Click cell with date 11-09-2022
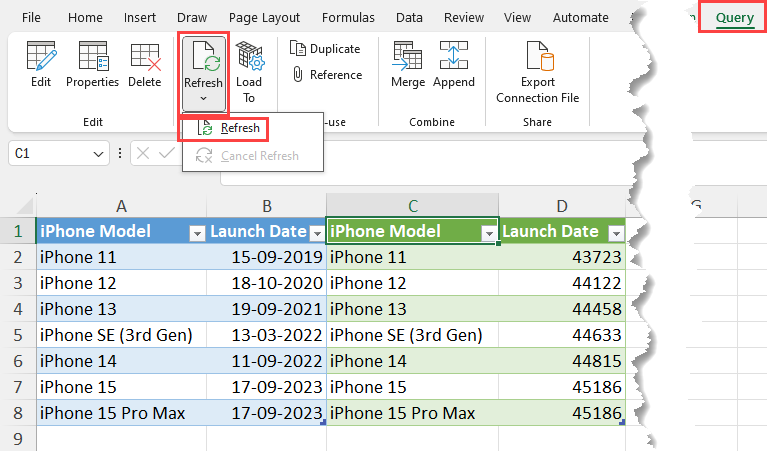Image resolution: width=767 pixels, height=451 pixels. coord(267,361)
